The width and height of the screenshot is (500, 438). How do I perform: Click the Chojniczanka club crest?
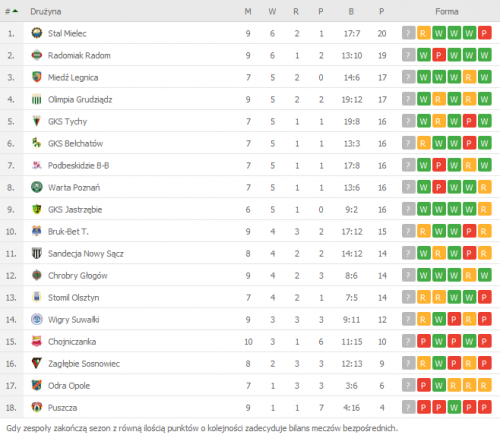click(37, 341)
